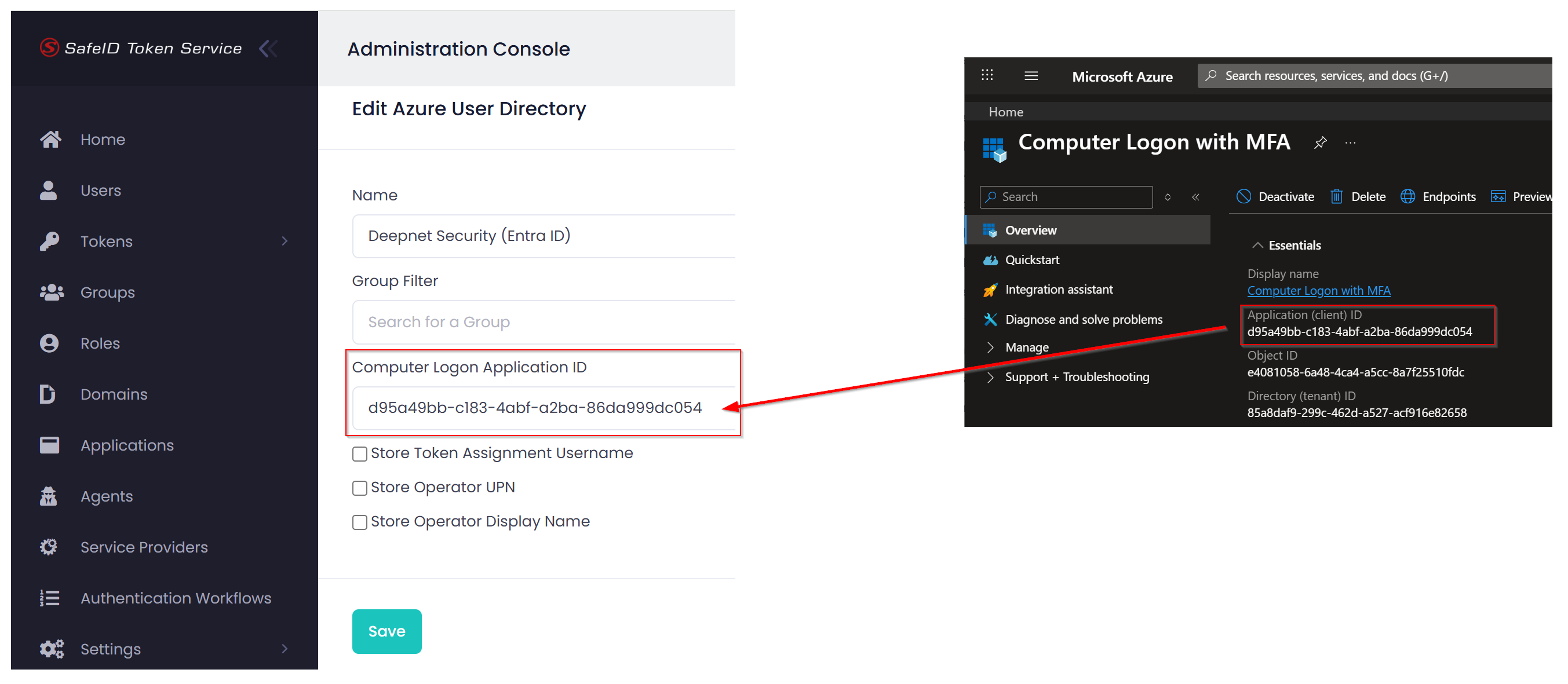
Task: Click the Agents sidebar icon
Action: click(49, 496)
